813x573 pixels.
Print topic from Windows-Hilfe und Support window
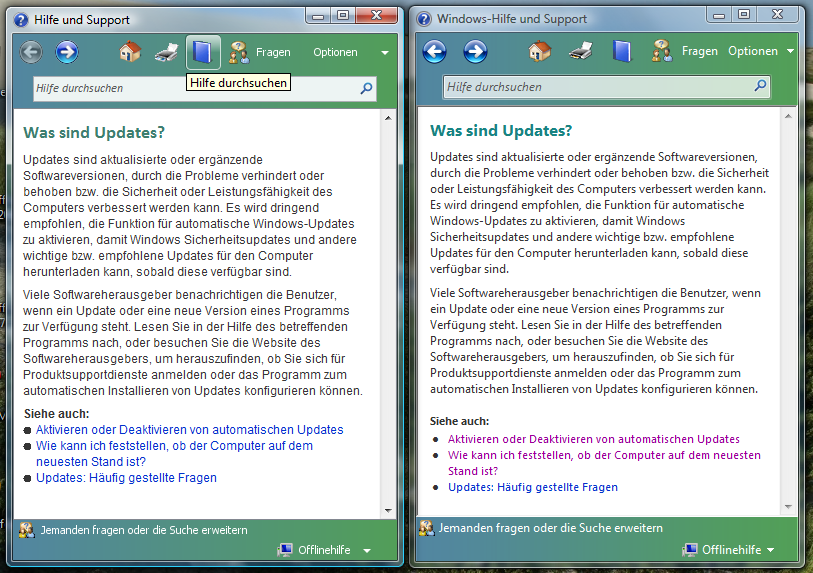coord(581,51)
